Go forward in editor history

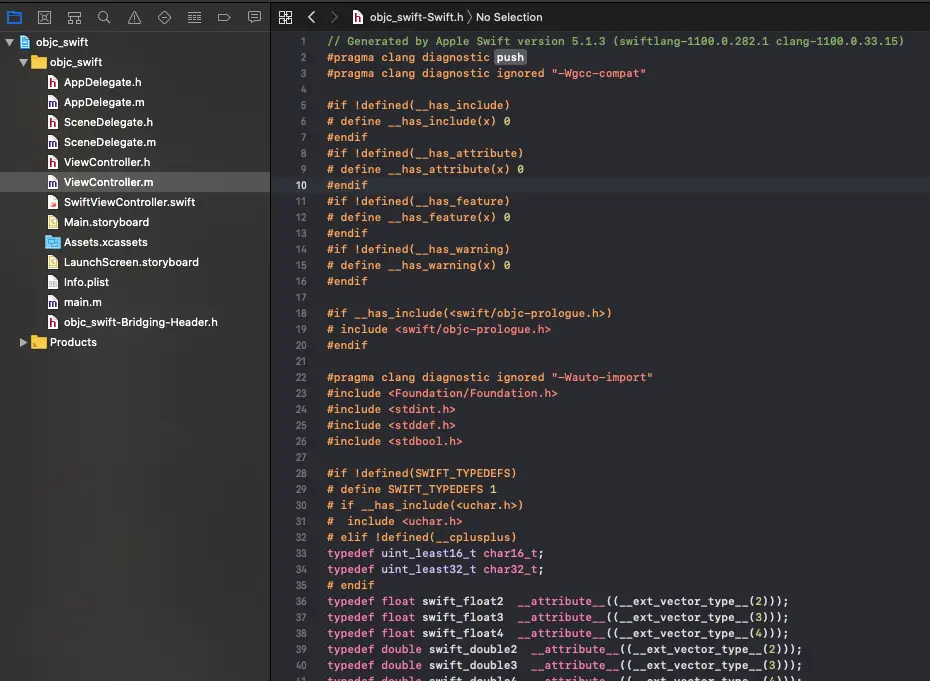coord(335,17)
